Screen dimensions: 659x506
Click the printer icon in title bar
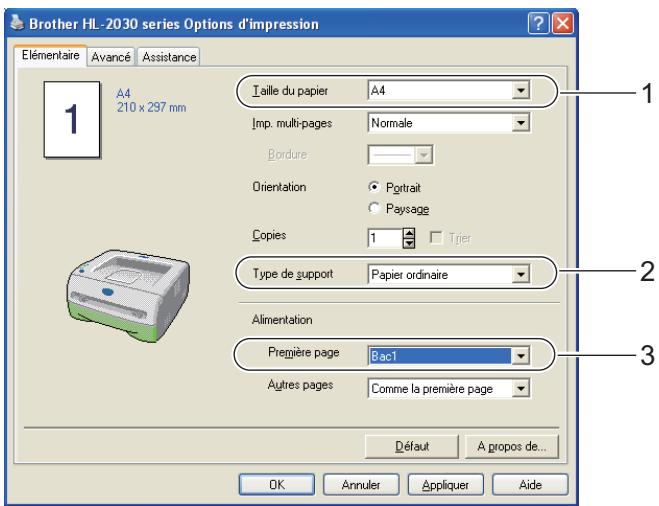click(17, 23)
